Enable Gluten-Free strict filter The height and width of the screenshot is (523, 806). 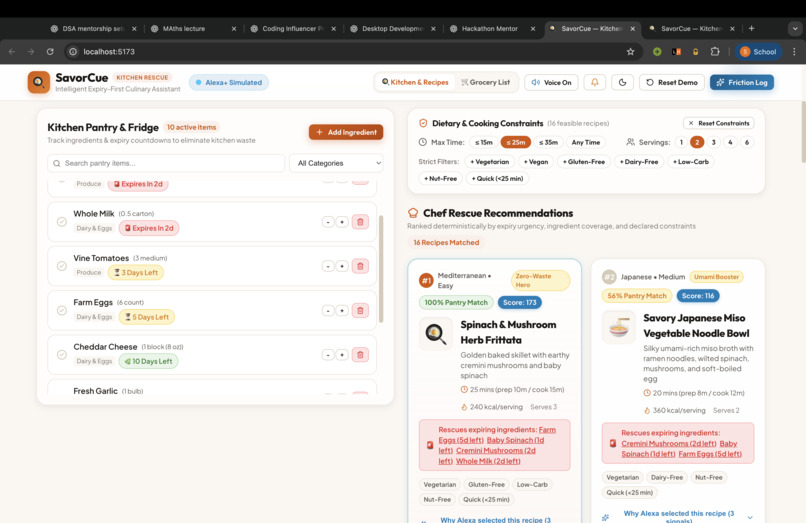(x=584, y=161)
